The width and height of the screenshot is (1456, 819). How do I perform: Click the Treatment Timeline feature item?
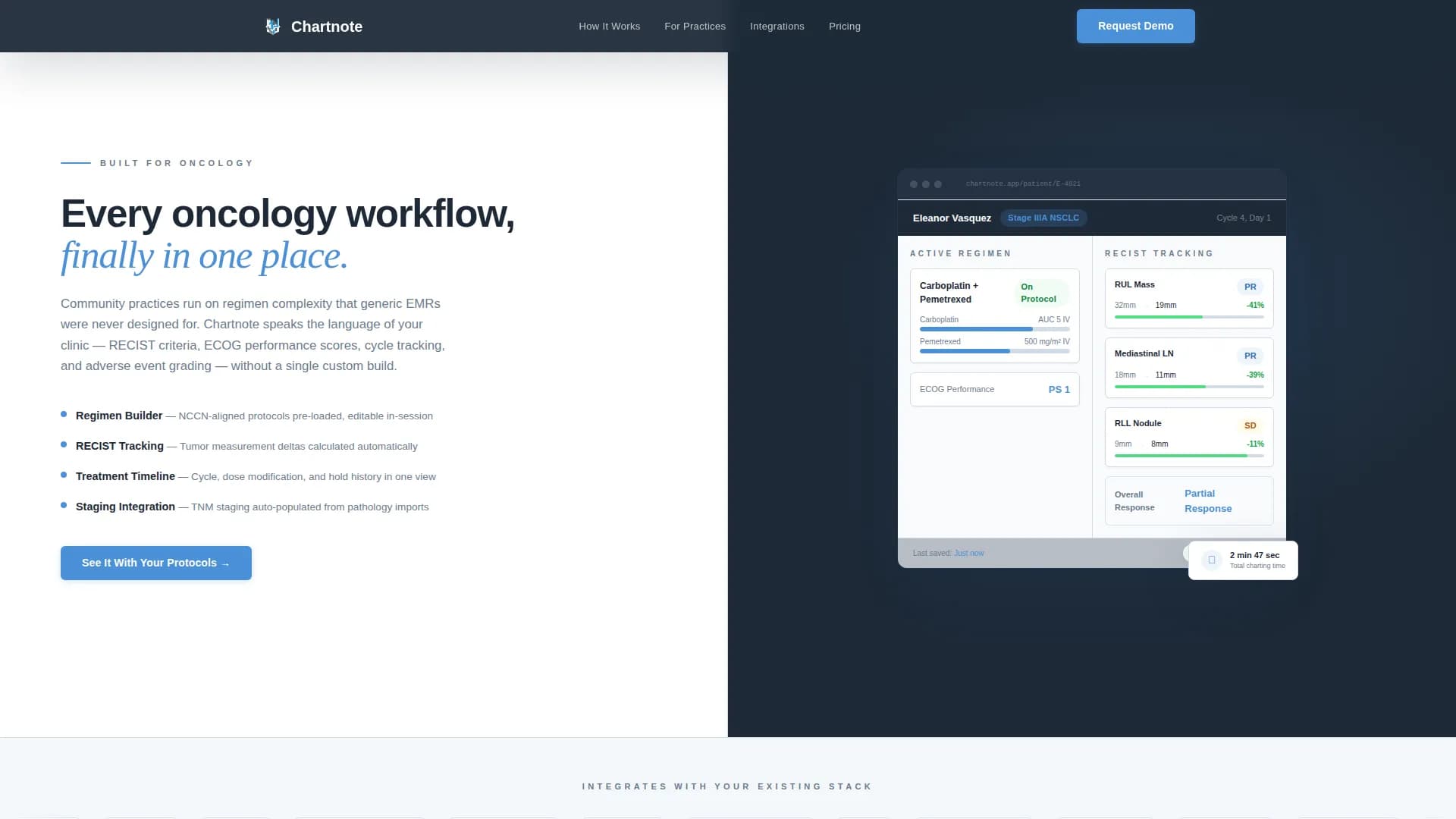(x=248, y=476)
